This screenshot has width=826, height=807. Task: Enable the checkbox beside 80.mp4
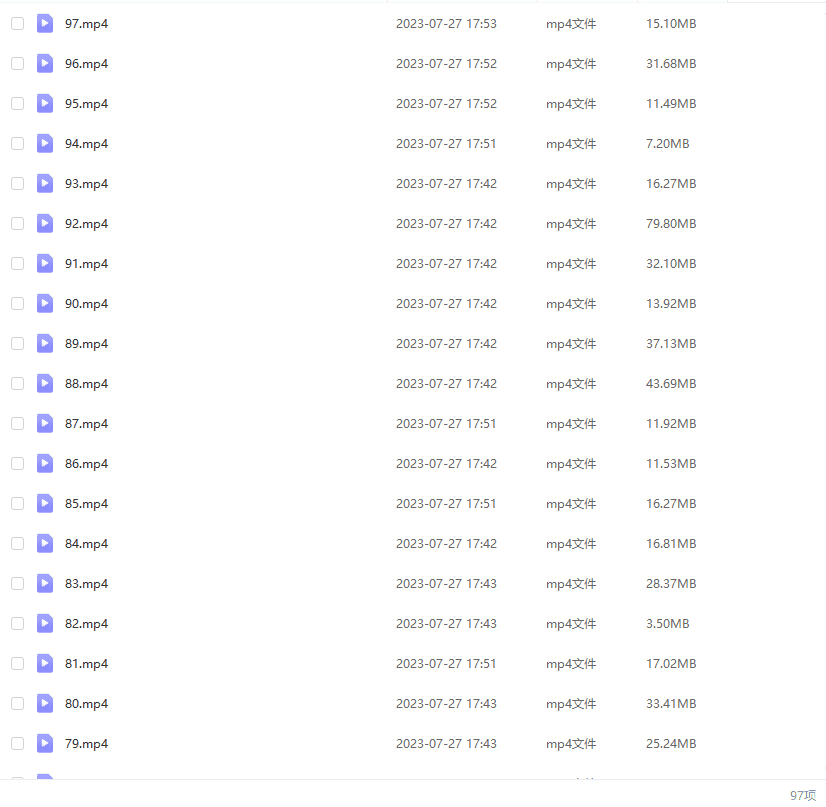coord(17,704)
